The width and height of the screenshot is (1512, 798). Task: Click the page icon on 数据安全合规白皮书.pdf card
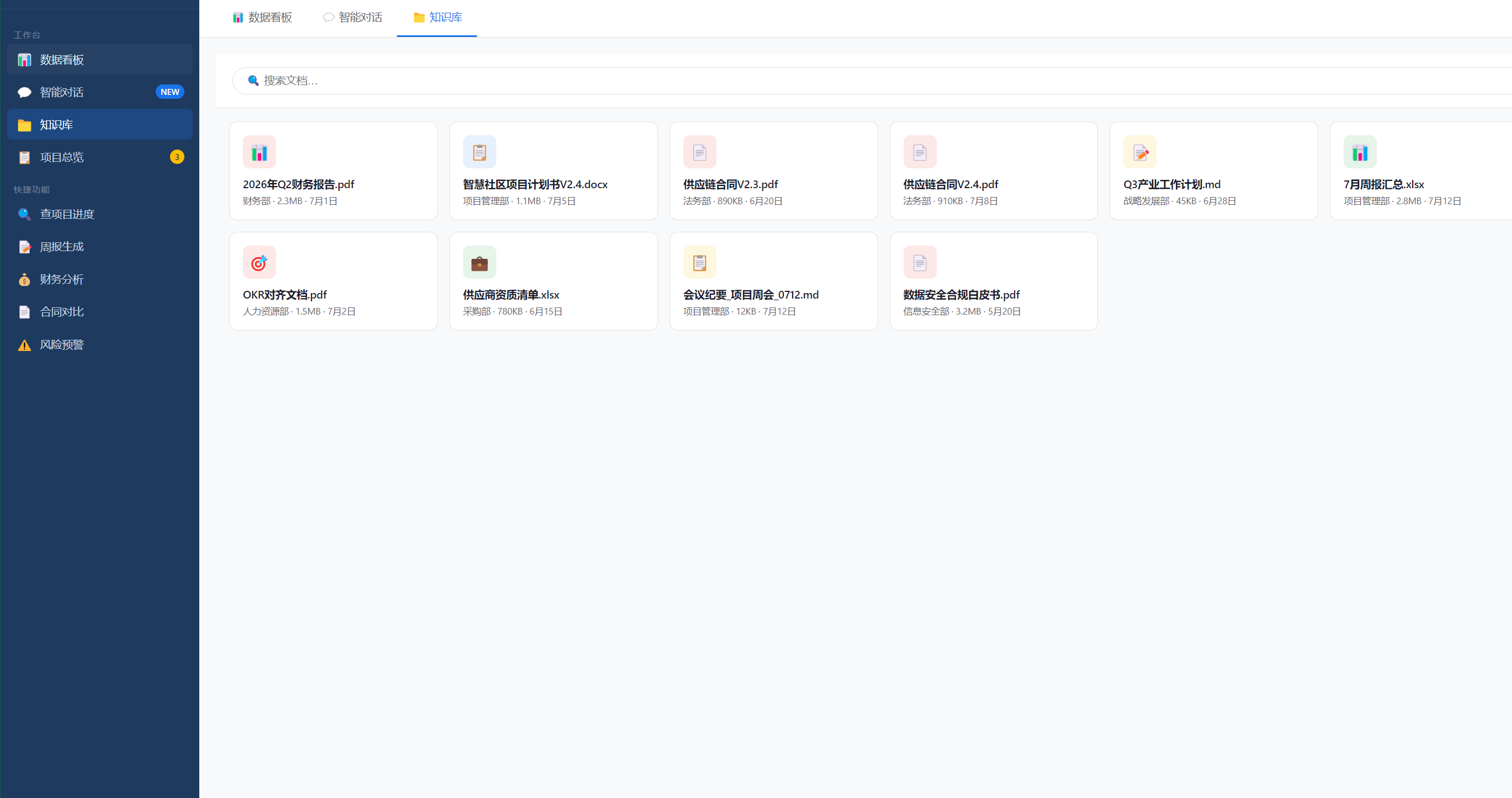point(920,262)
